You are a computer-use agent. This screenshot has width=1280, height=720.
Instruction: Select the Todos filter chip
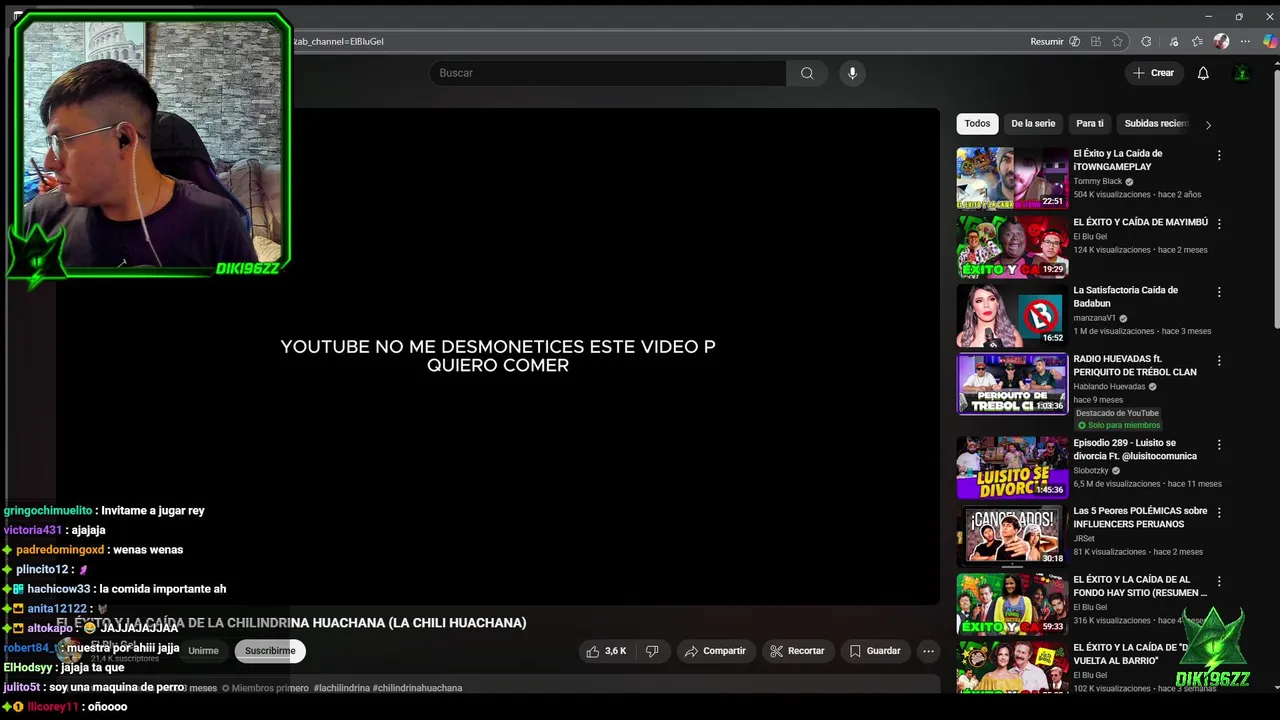(977, 124)
